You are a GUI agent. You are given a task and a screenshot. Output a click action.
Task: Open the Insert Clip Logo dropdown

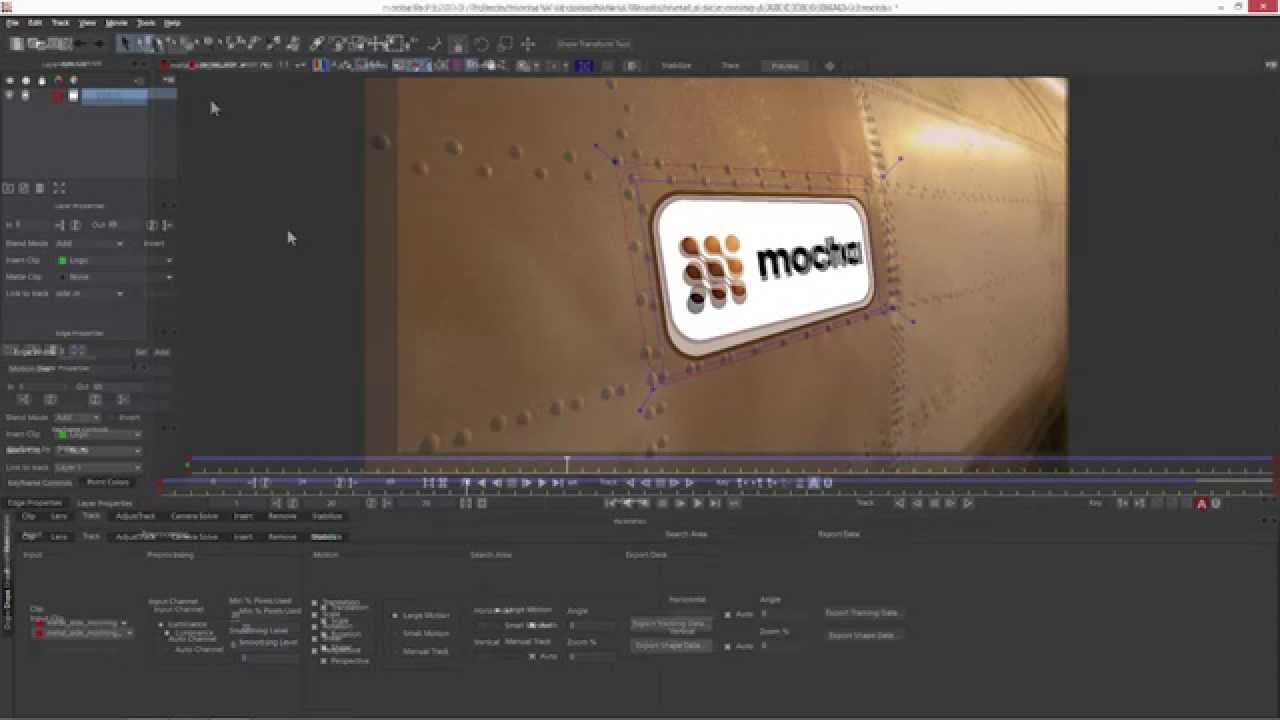point(114,260)
